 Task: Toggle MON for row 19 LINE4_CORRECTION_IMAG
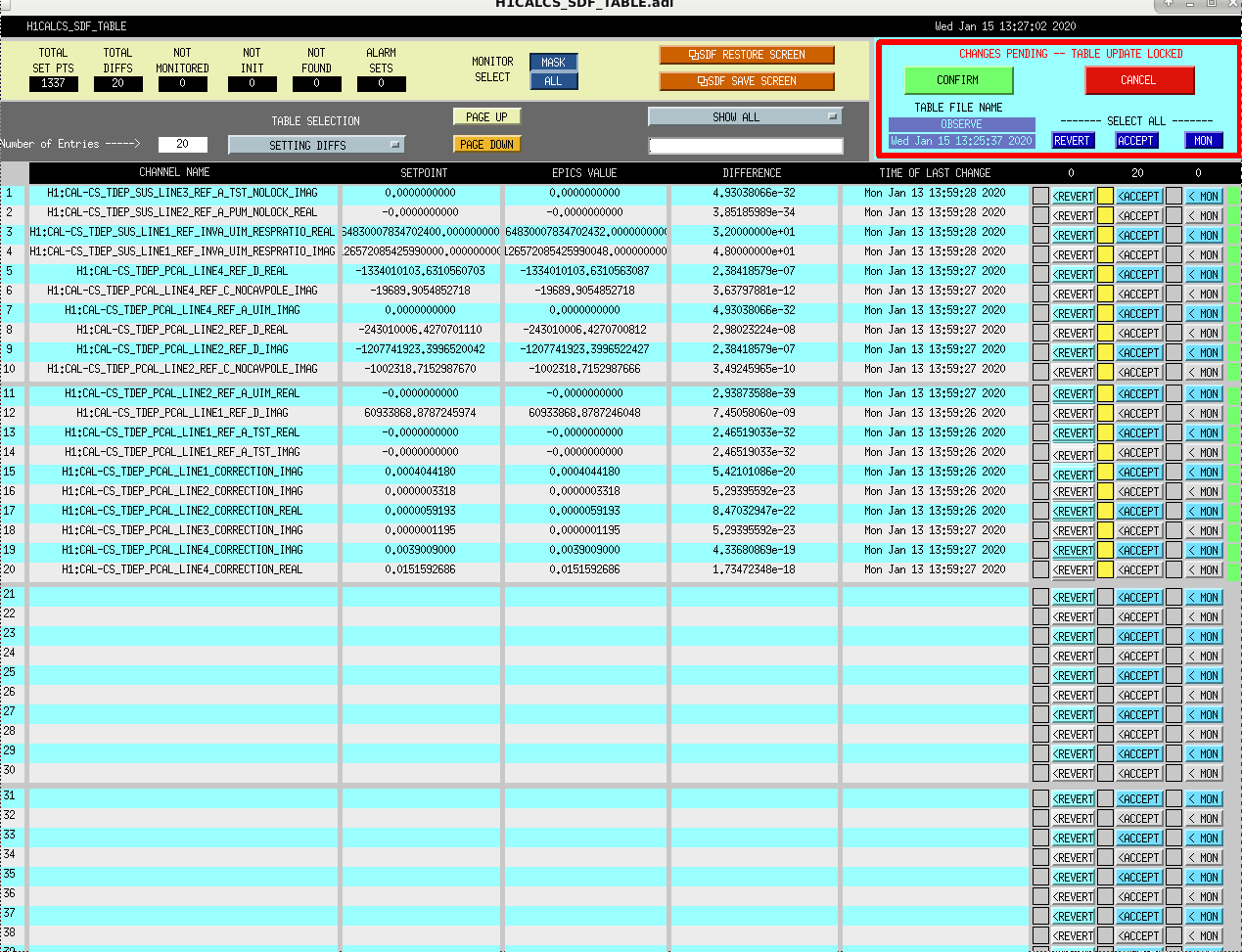[x=1204, y=550]
